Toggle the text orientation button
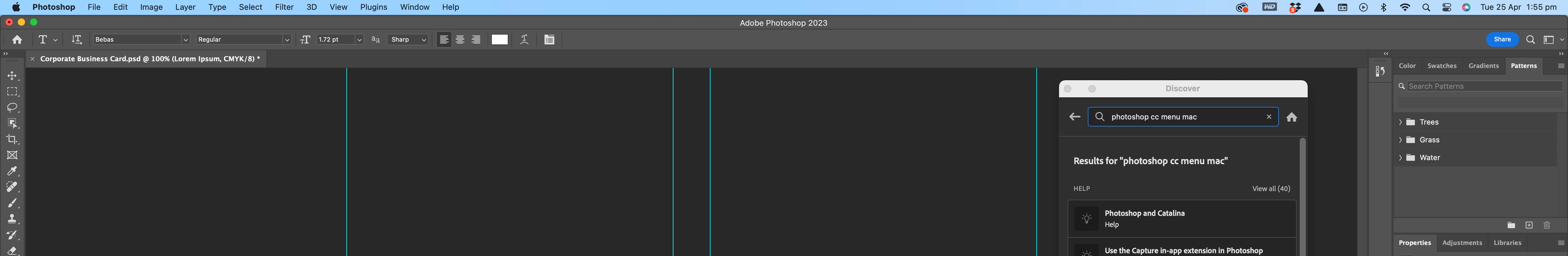Image resolution: width=1568 pixels, height=256 pixels. pos(77,40)
